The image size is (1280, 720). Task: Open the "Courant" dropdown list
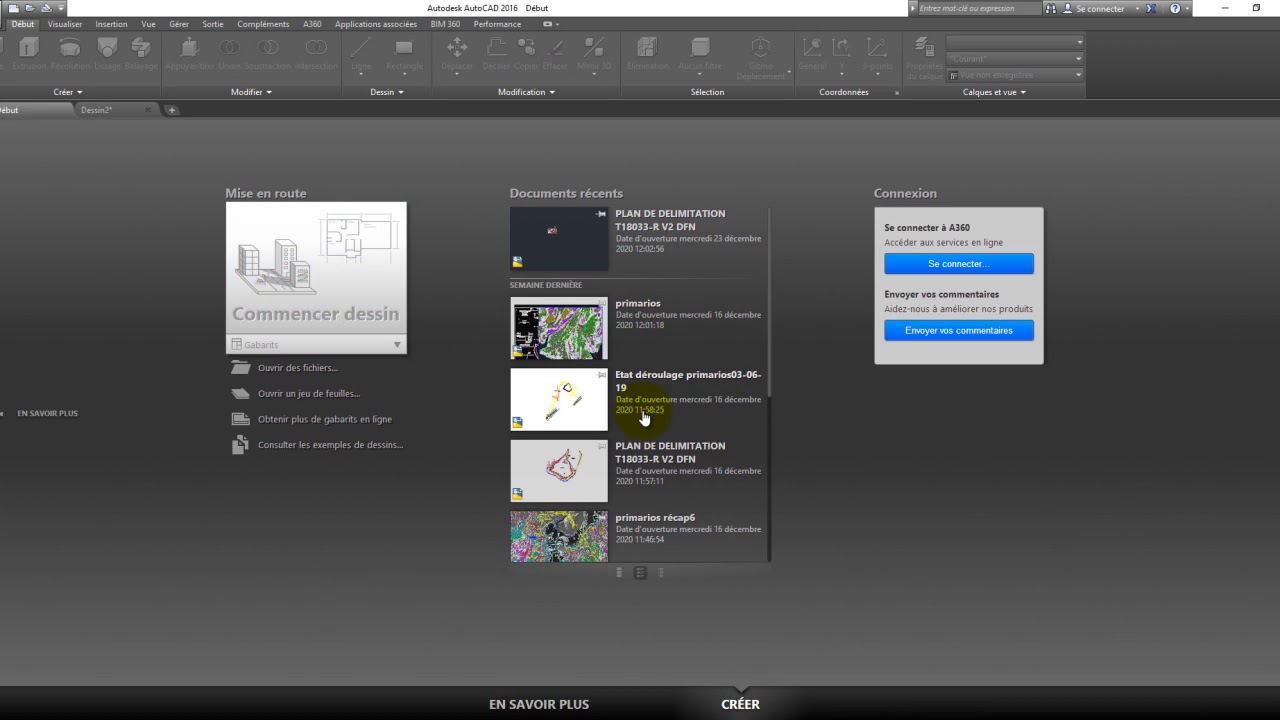click(1015, 59)
